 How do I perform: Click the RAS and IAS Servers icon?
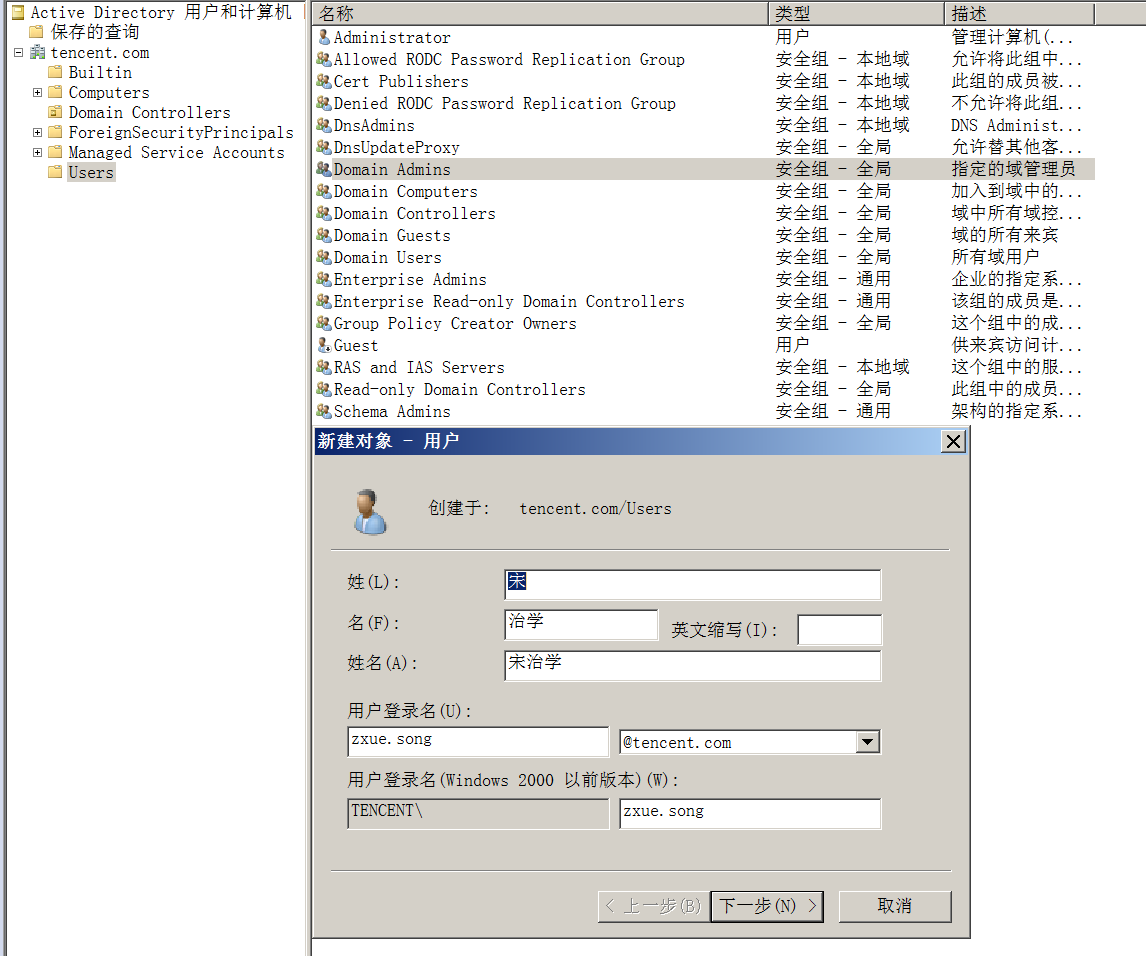coord(325,367)
